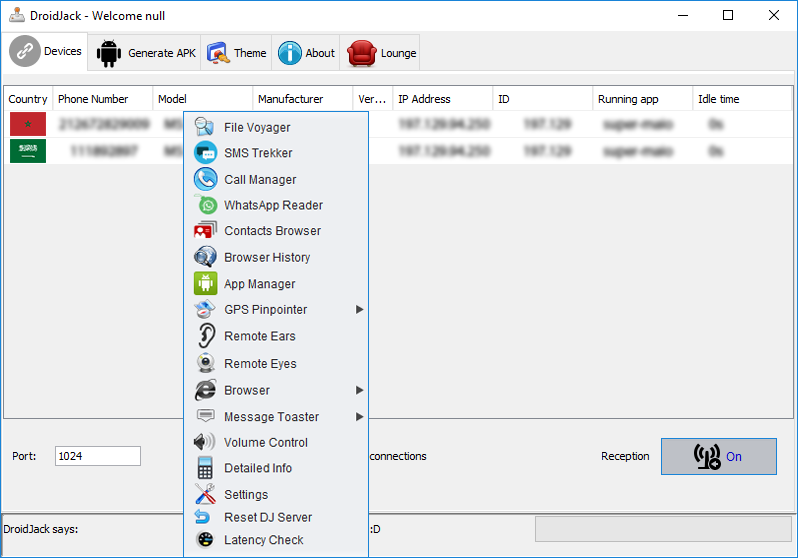The width and height of the screenshot is (798, 558).
Task: Click the 'connections' label text
Action: point(398,456)
